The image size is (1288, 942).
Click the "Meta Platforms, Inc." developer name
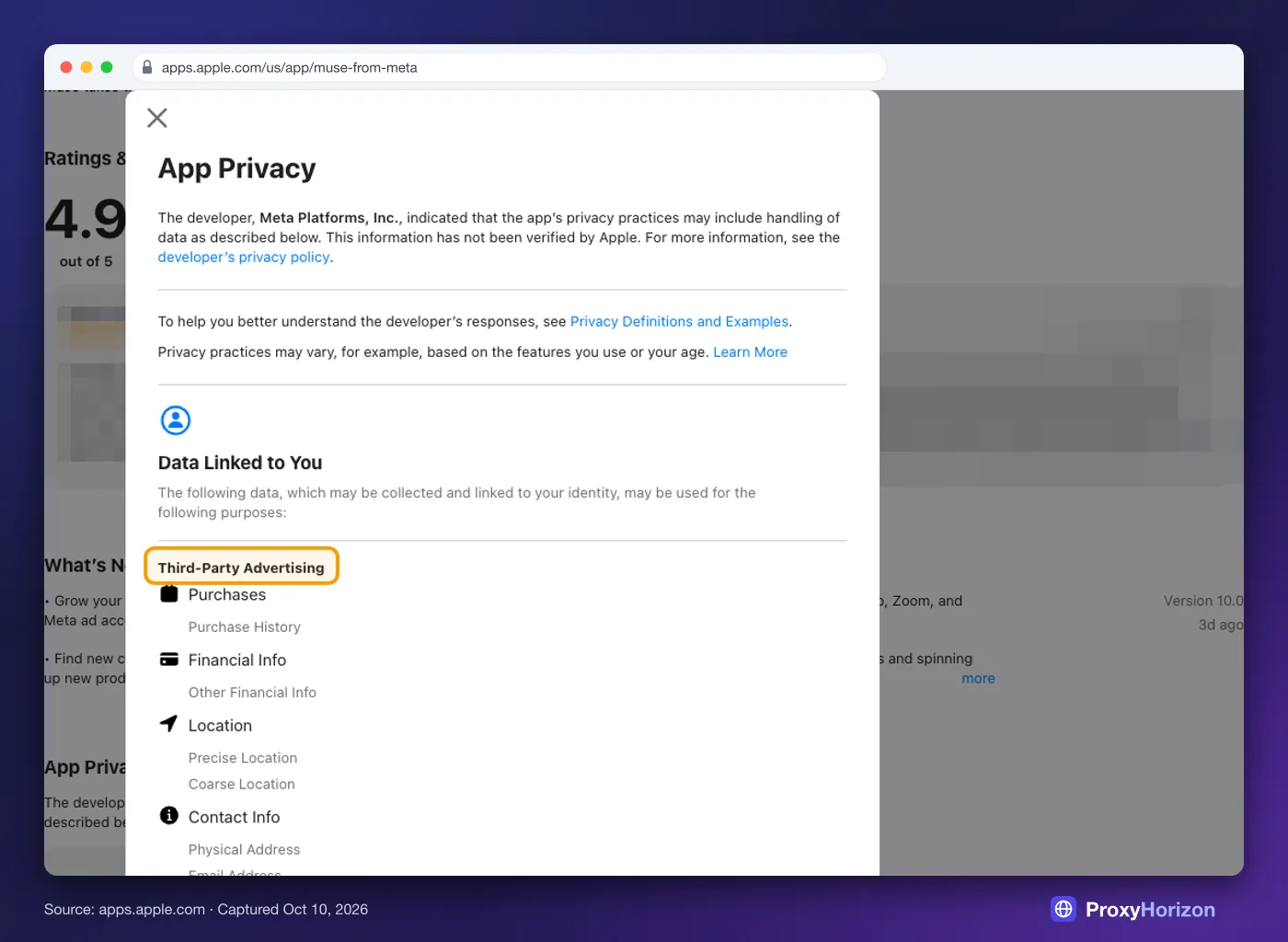click(329, 218)
